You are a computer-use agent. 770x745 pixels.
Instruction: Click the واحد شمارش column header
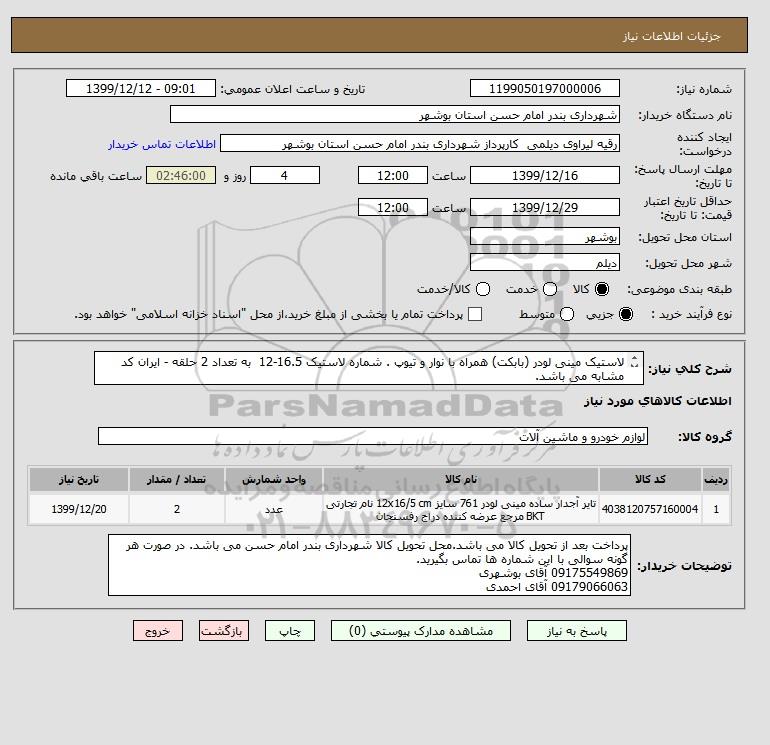[274, 479]
